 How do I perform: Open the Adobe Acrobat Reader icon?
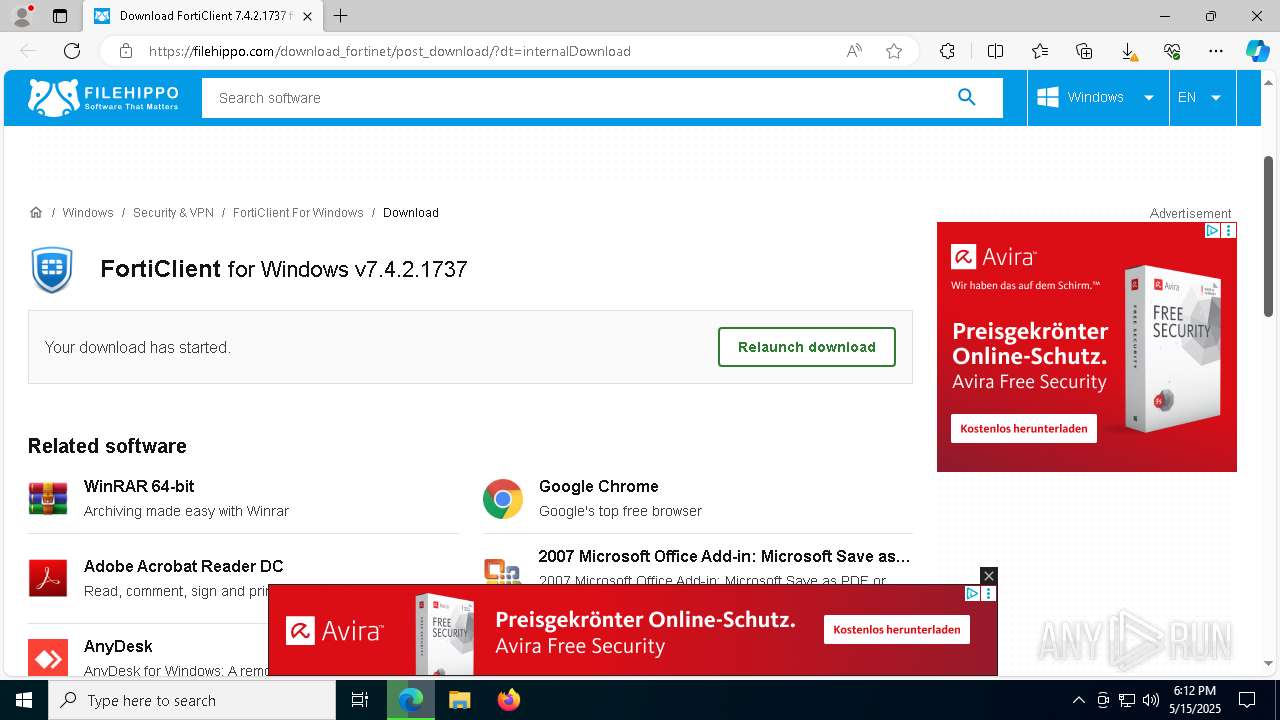point(48,578)
